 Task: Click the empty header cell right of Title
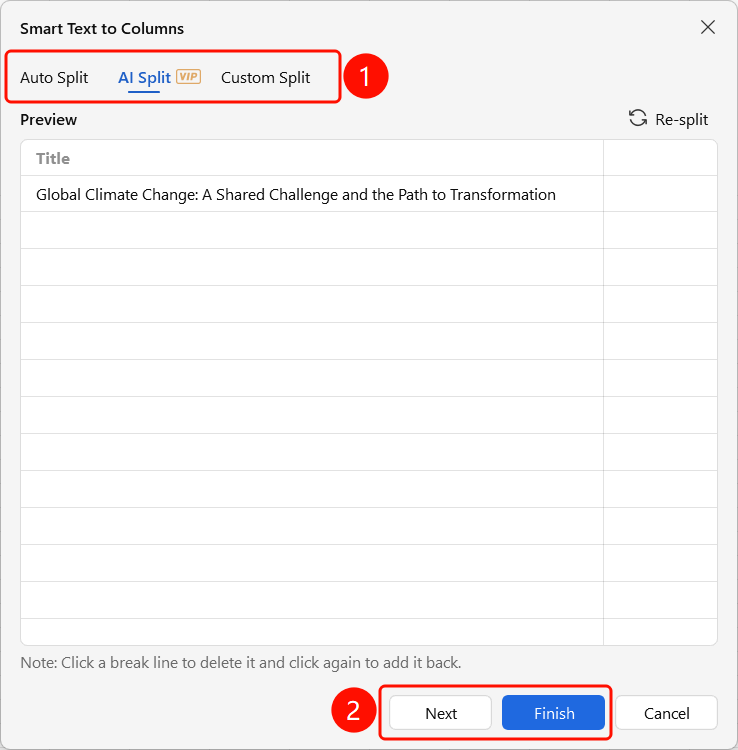pyautogui.click(x=661, y=158)
